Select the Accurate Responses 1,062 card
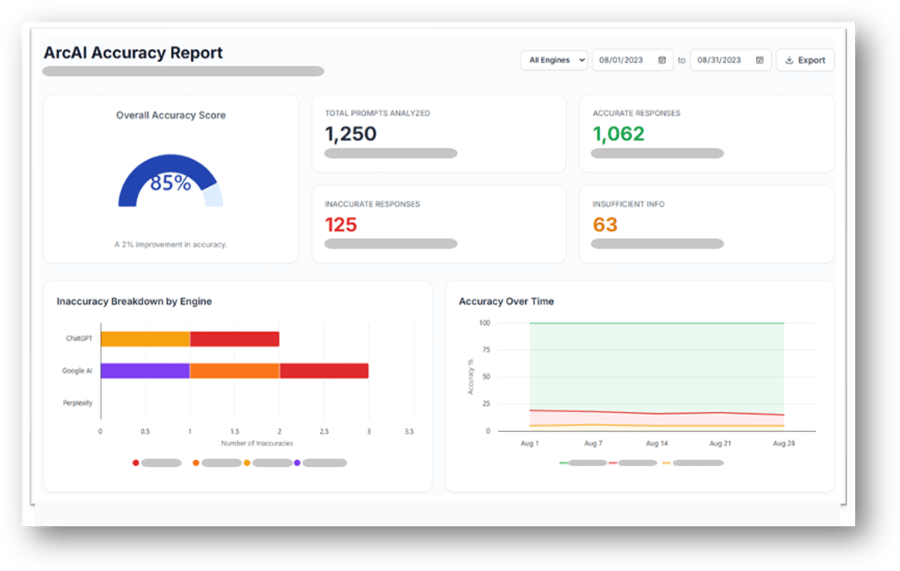 point(706,133)
